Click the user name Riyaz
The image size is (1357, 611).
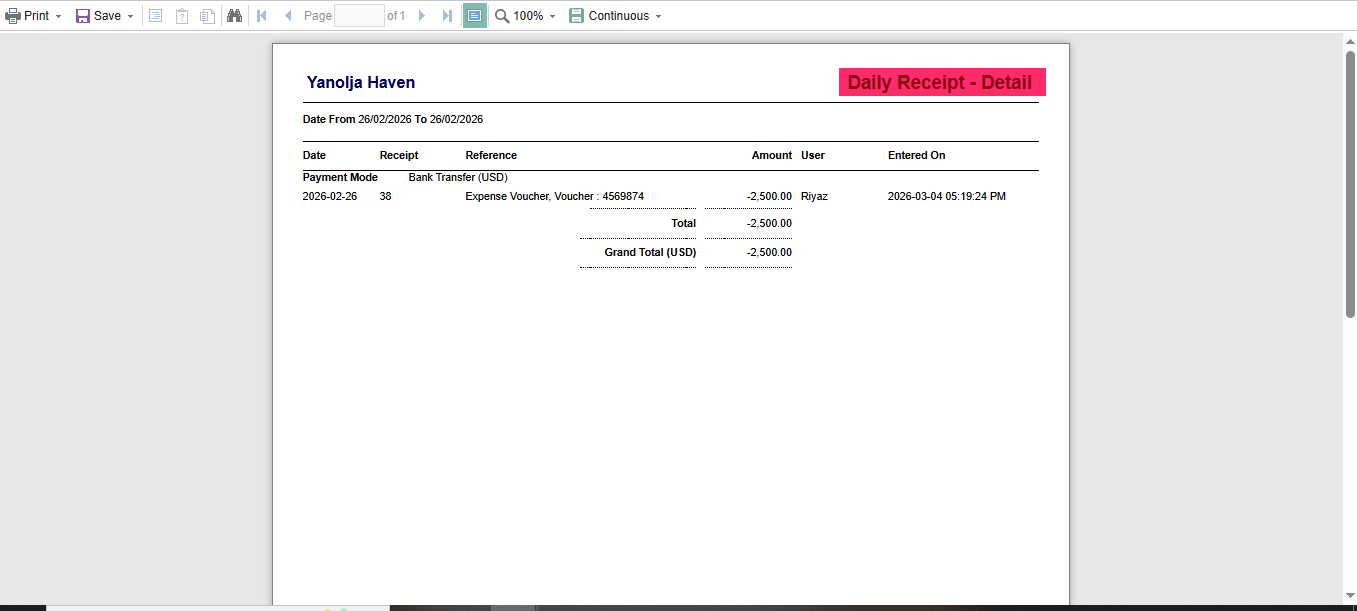[x=814, y=196]
